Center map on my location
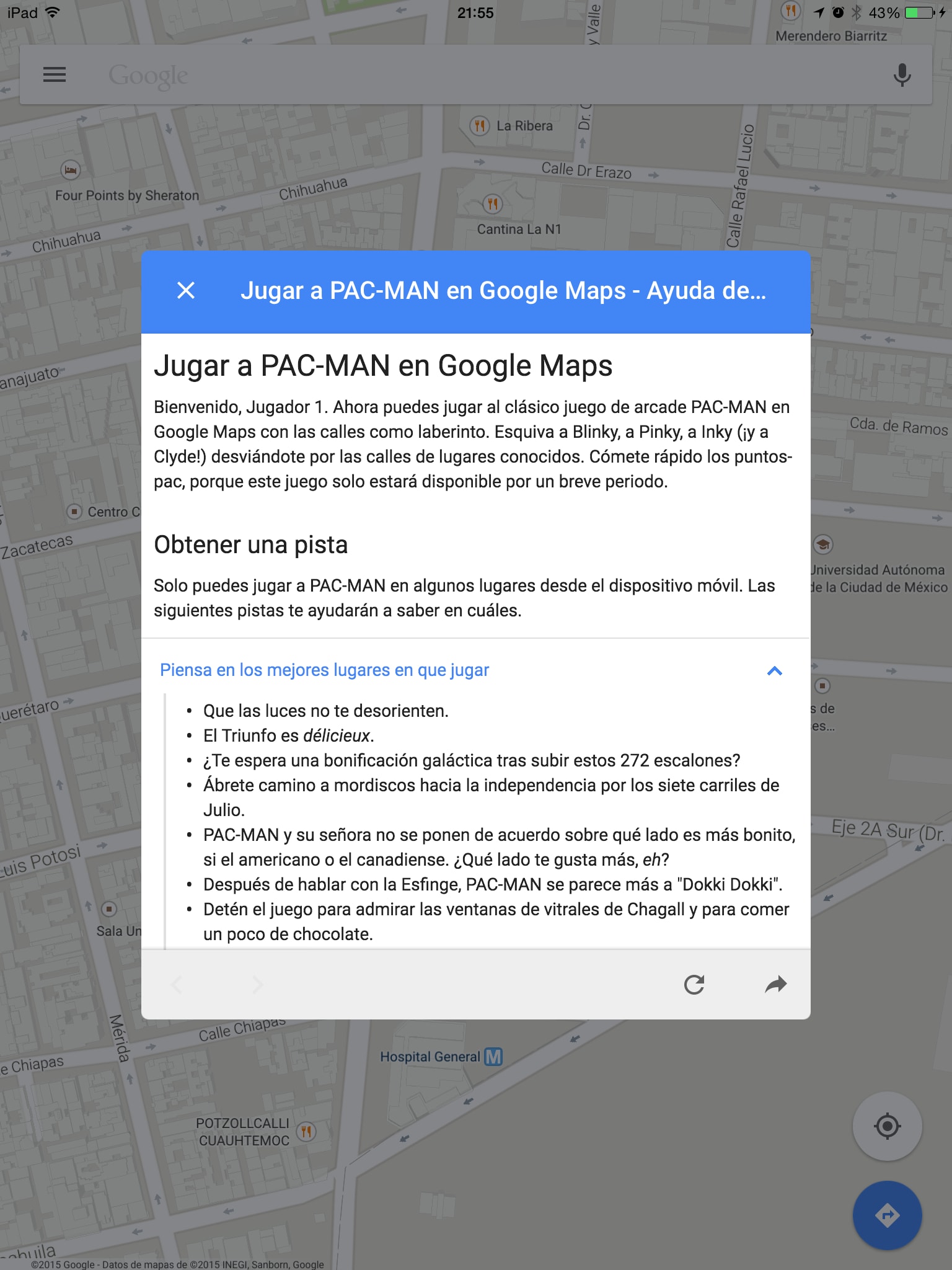This screenshot has height=1270, width=952. click(887, 1126)
